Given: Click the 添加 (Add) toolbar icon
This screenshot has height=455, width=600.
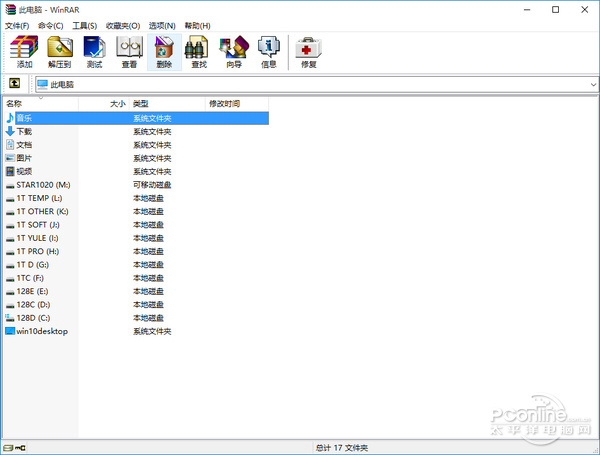Looking at the screenshot, I should (24, 52).
